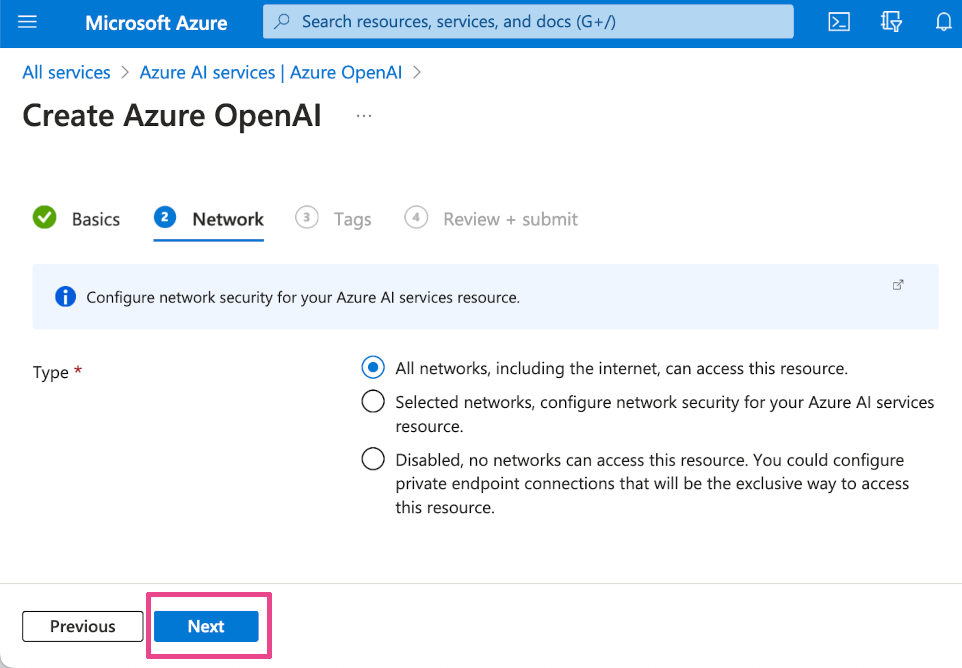Choose the Selected networks radio option
Screen dimensions: 962x668
373,402
